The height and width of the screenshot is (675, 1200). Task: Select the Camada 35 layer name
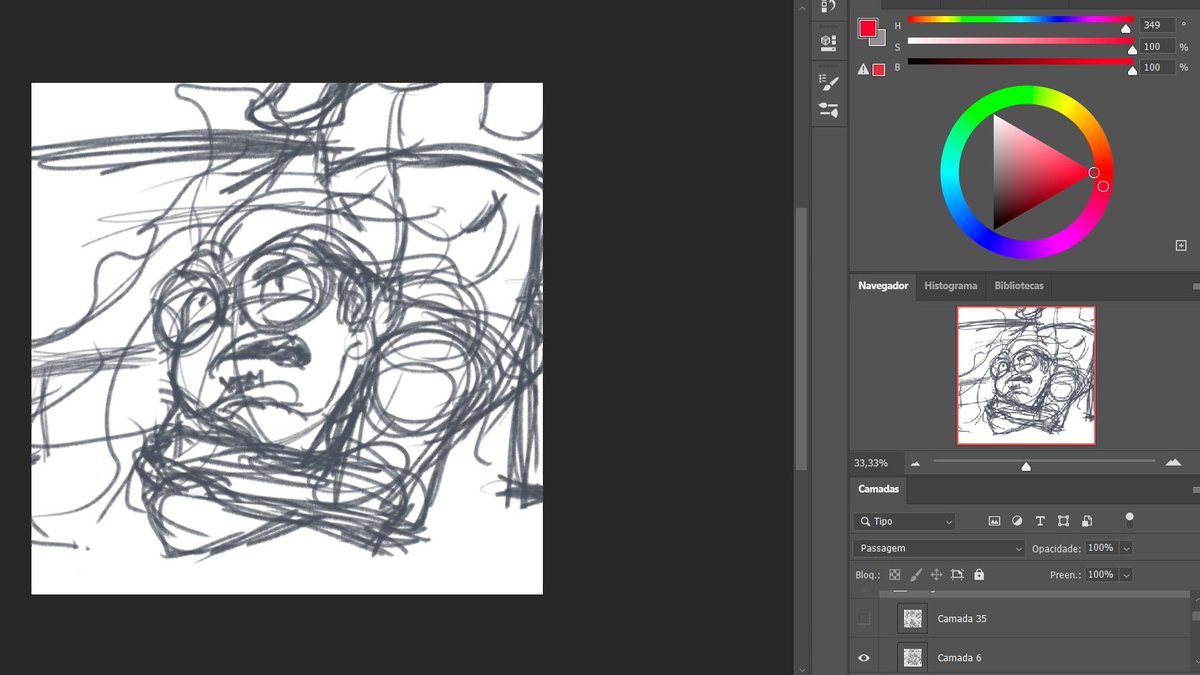[962, 619]
